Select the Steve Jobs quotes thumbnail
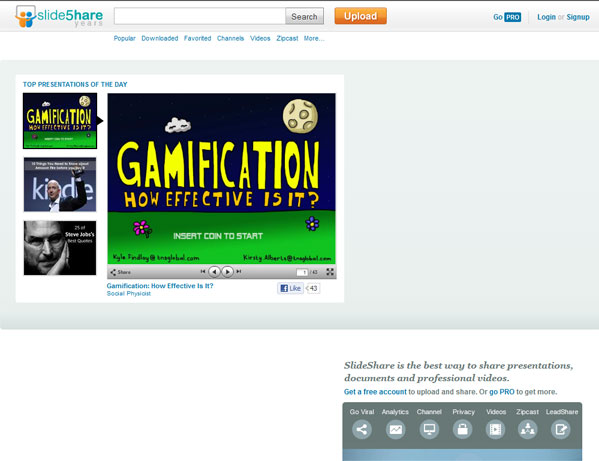The height and width of the screenshot is (461, 599). pyautogui.click(x=60, y=248)
